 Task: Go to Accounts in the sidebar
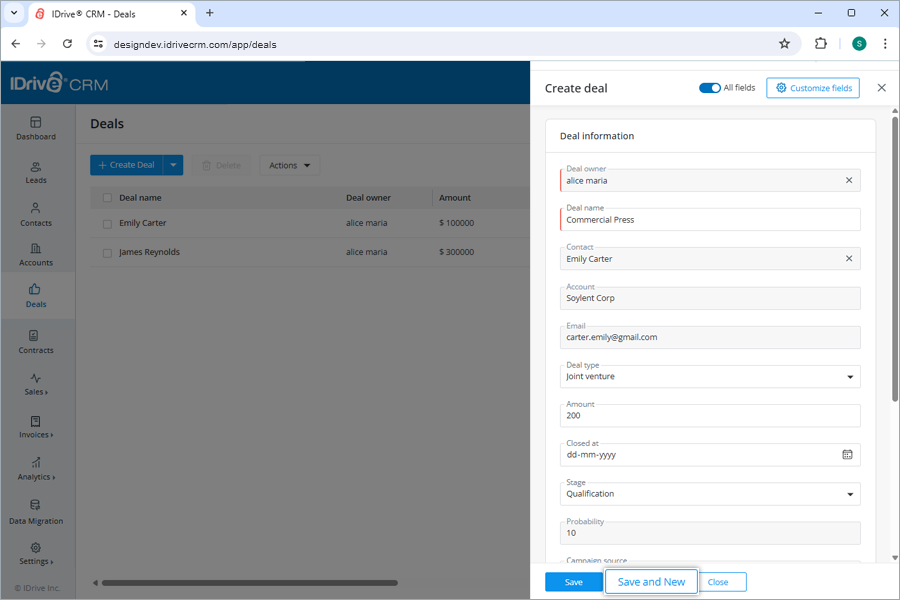click(36, 255)
